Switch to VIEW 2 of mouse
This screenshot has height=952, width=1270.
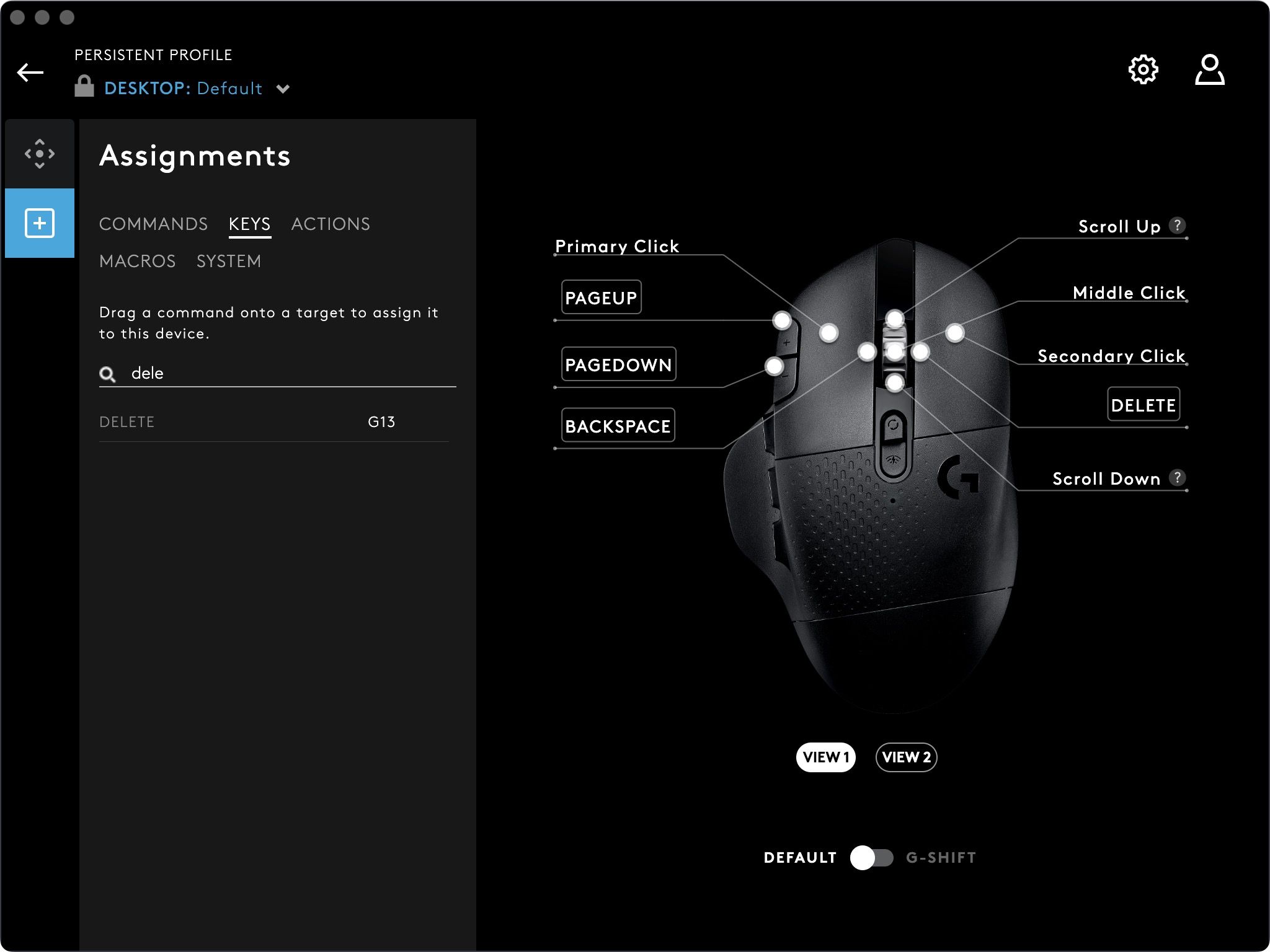tap(906, 757)
